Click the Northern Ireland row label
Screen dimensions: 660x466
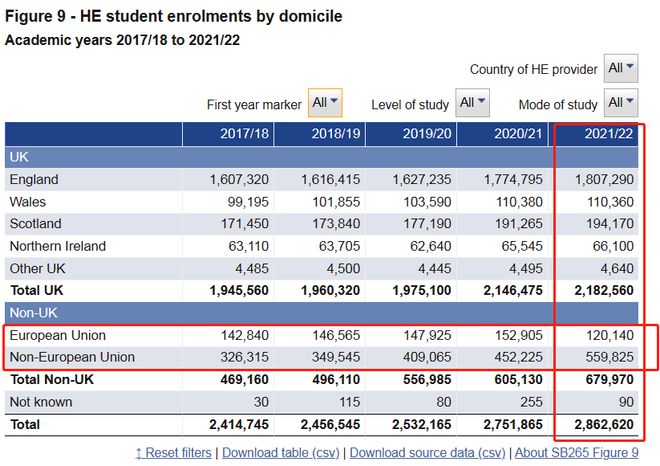[x=58, y=246]
